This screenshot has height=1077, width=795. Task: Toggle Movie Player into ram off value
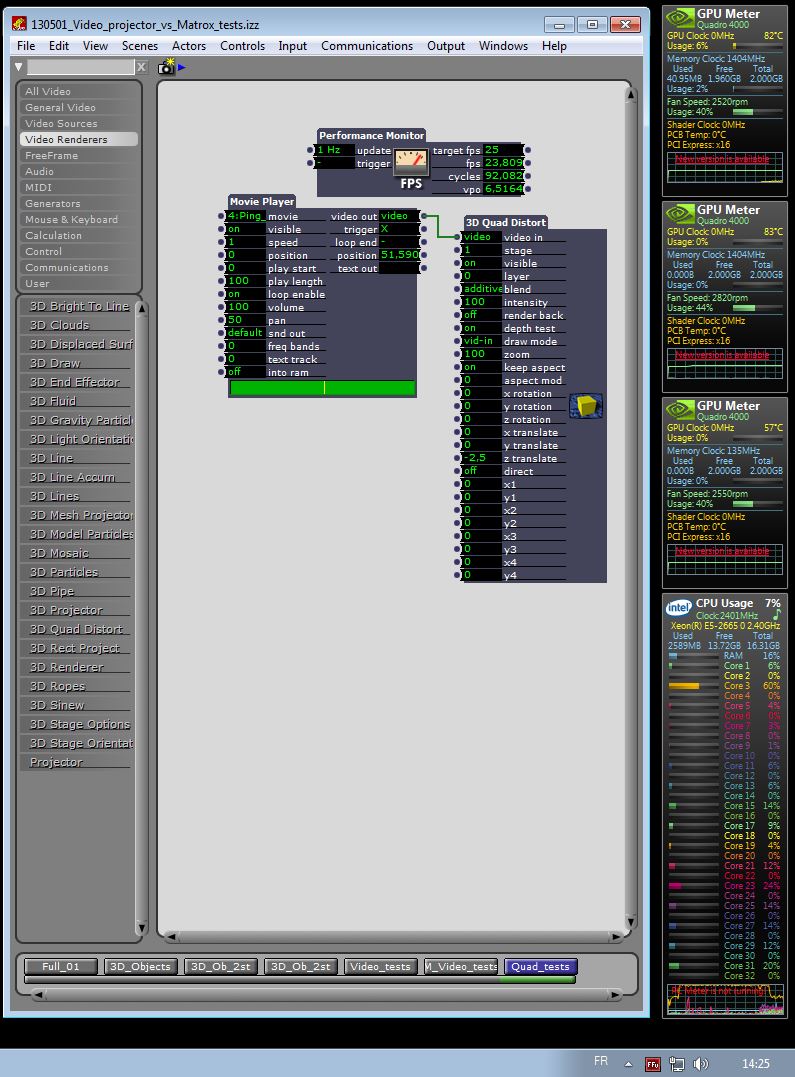pyautogui.click(x=246, y=372)
